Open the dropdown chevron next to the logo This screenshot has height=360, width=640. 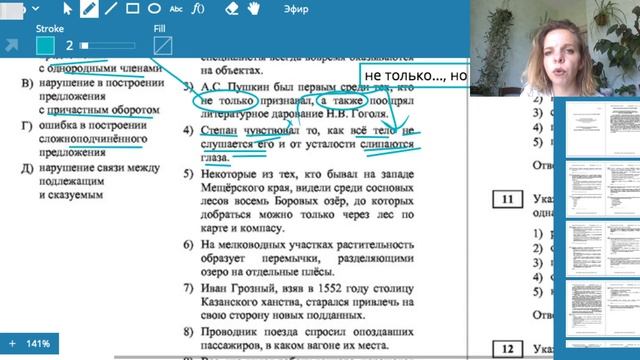click(x=36, y=9)
